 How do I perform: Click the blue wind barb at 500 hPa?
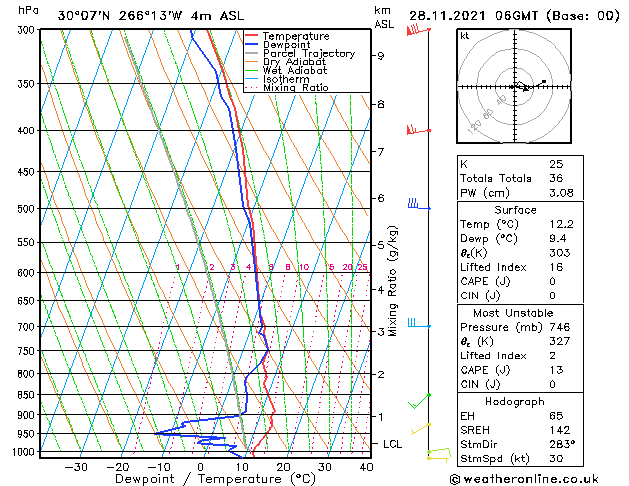point(419,205)
